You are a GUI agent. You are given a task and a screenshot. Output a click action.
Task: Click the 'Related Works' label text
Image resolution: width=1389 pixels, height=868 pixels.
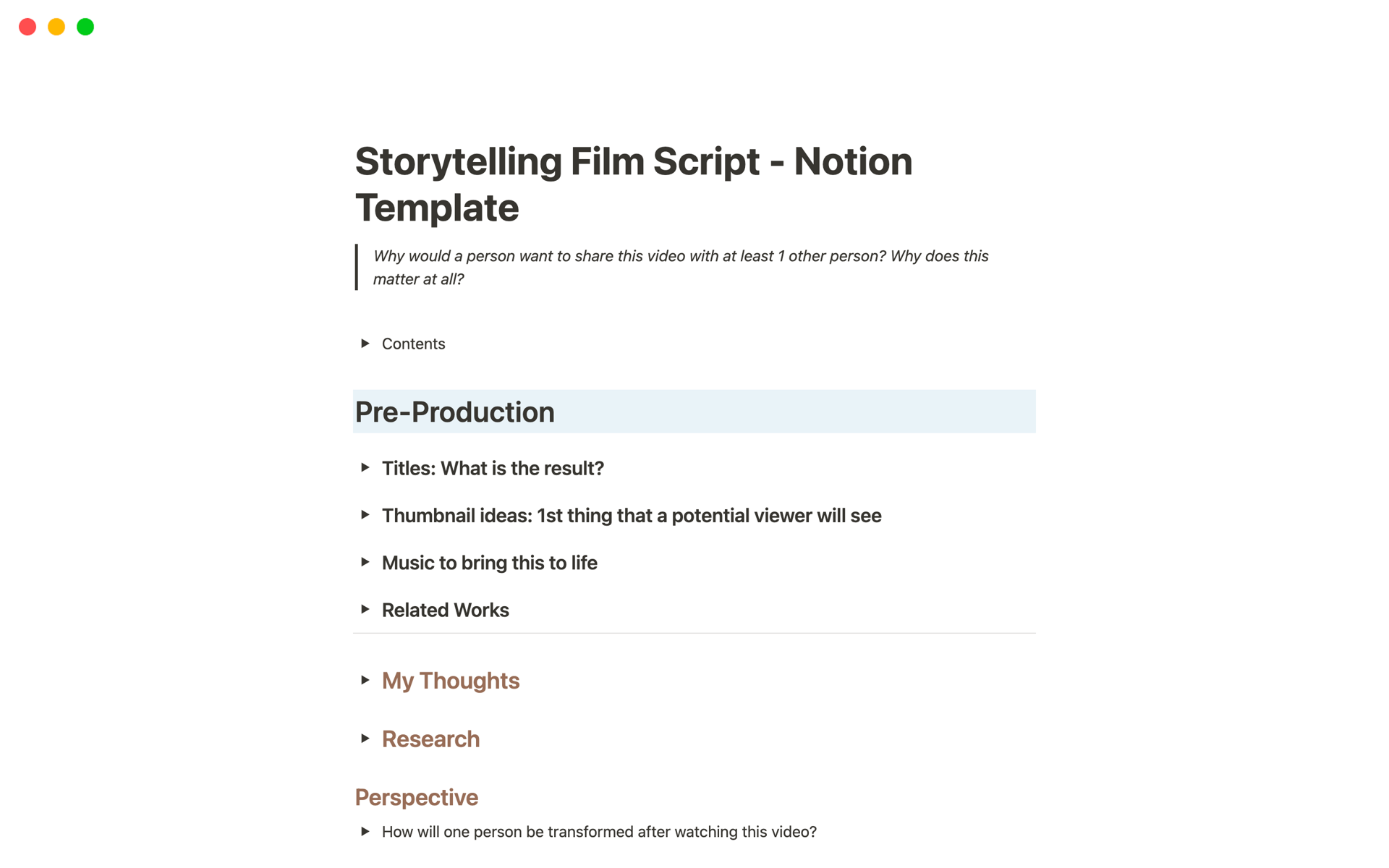click(446, 610)
